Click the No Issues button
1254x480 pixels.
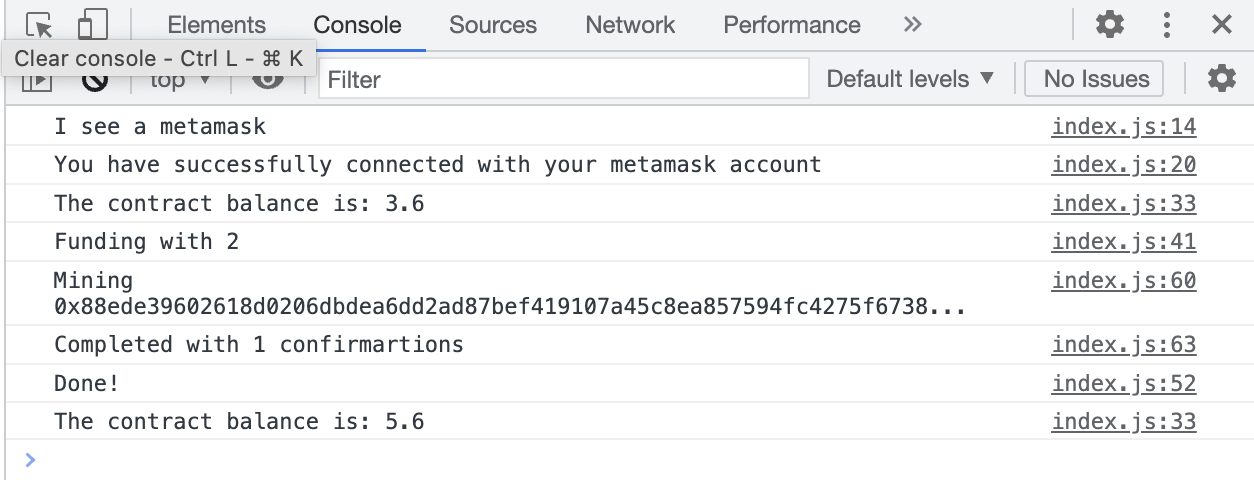click(x=1095, y=79)
